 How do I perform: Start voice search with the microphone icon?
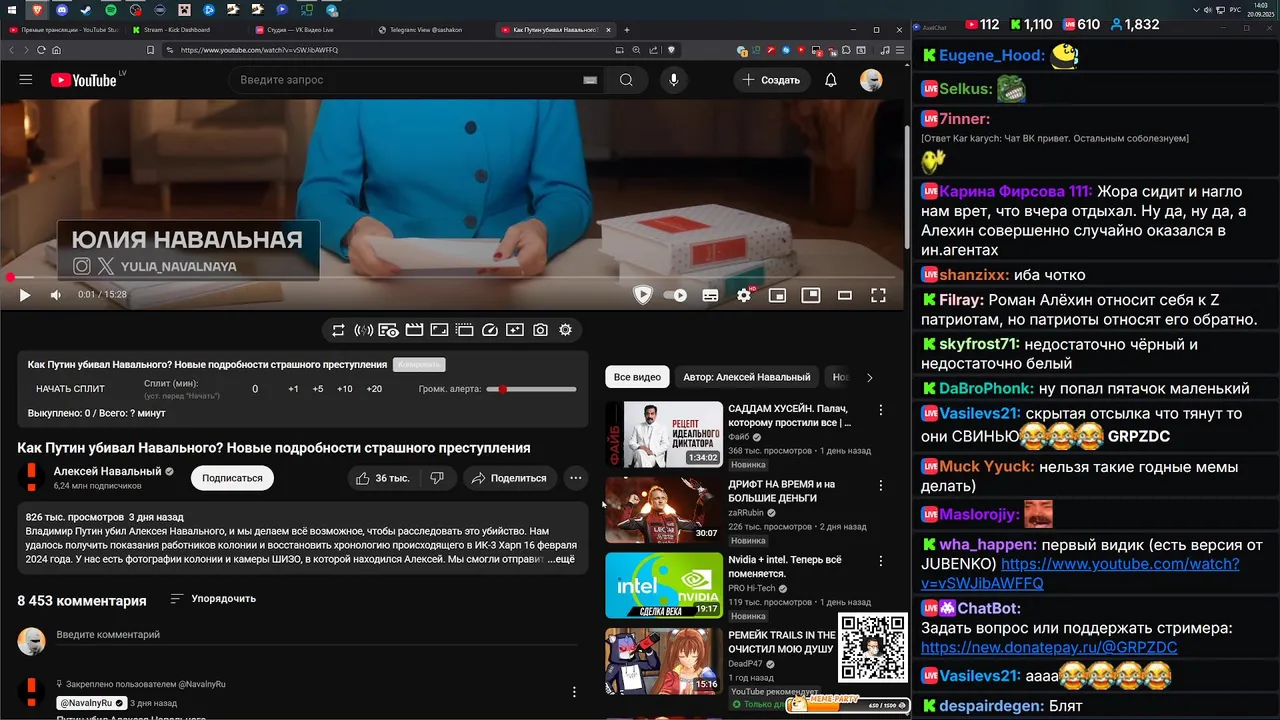tap(674, 80)
